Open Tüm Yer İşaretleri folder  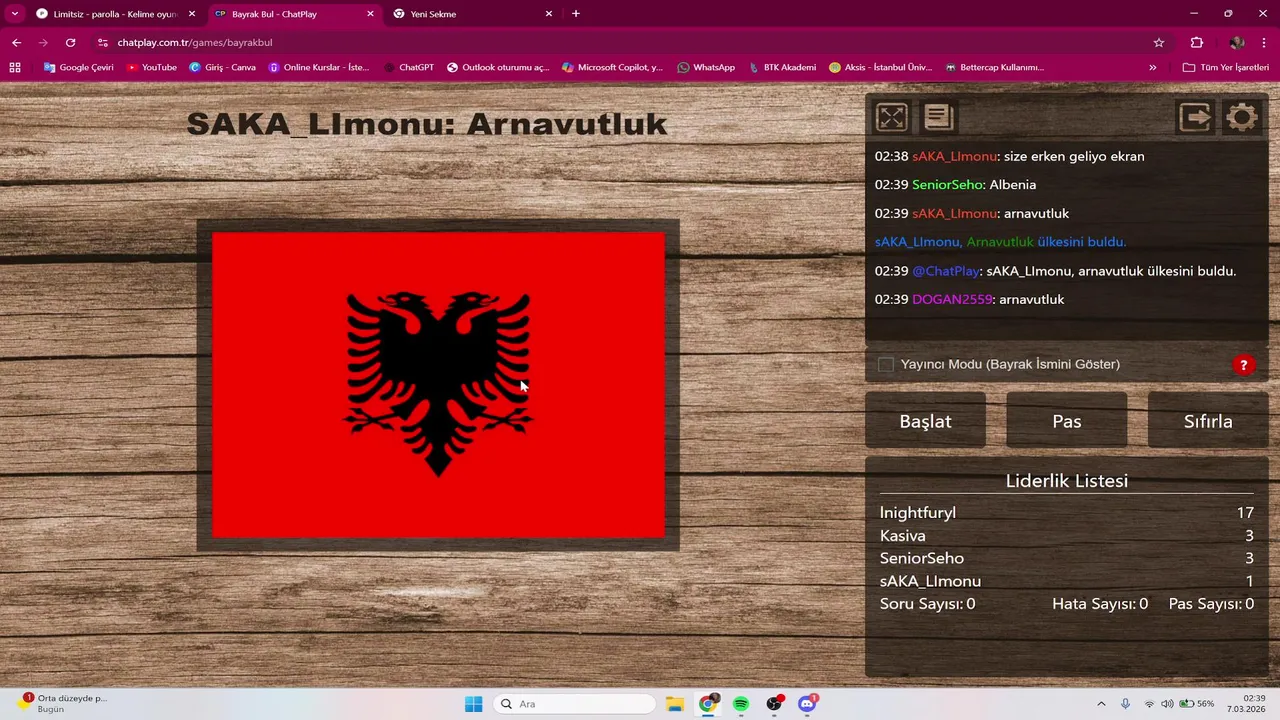click(1225, 67)
